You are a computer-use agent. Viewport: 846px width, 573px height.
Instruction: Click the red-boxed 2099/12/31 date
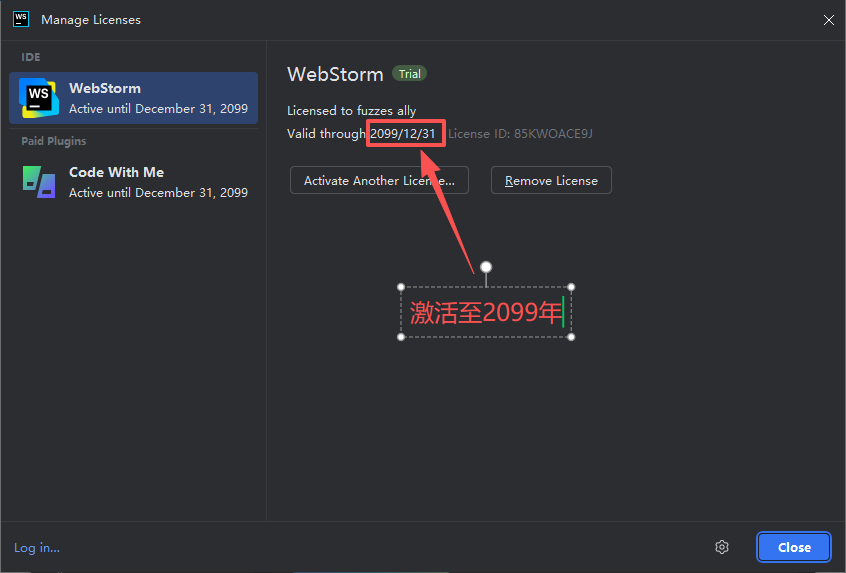point(404,134)
